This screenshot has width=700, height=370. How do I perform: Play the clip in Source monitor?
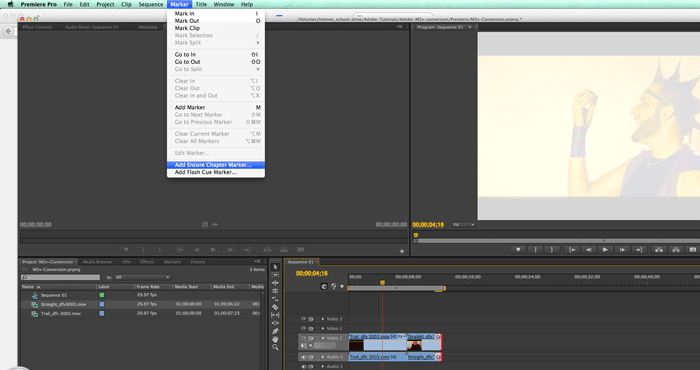tap(213, 250)
